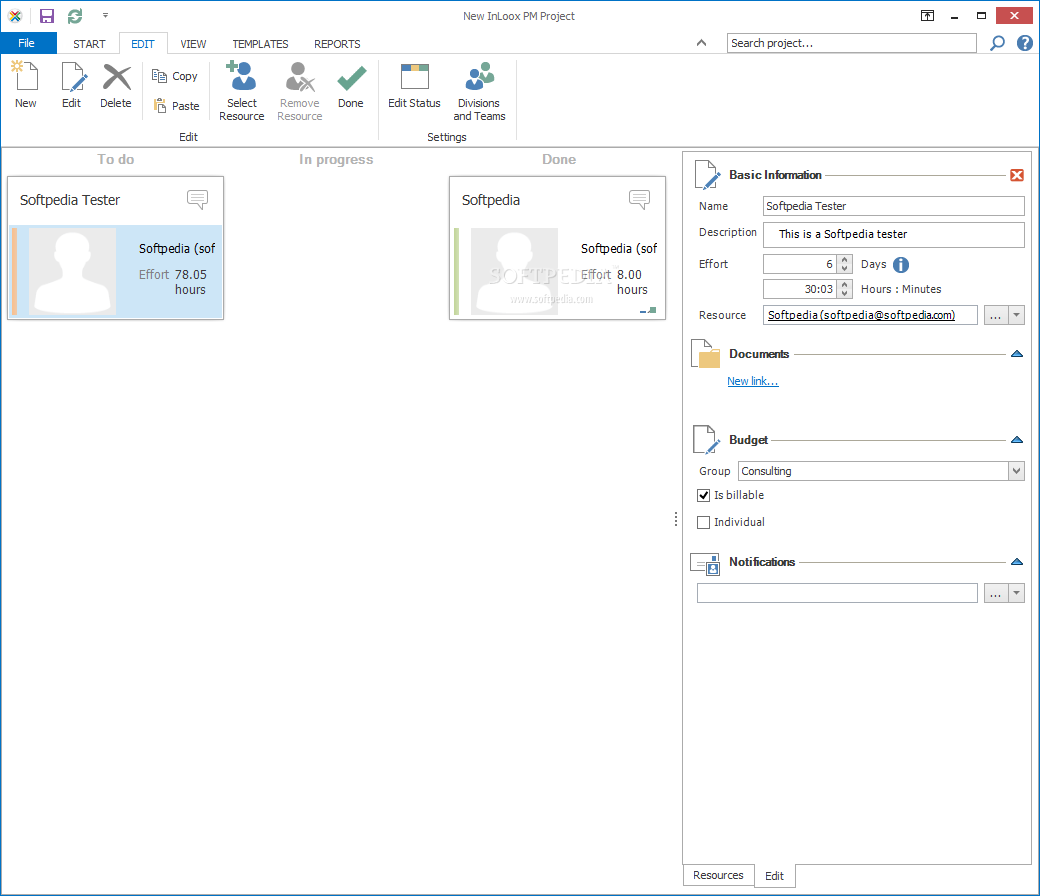This screenshot has height=896, width=1040.
Task: Click the Save icon in title bar
Action: 46,16
